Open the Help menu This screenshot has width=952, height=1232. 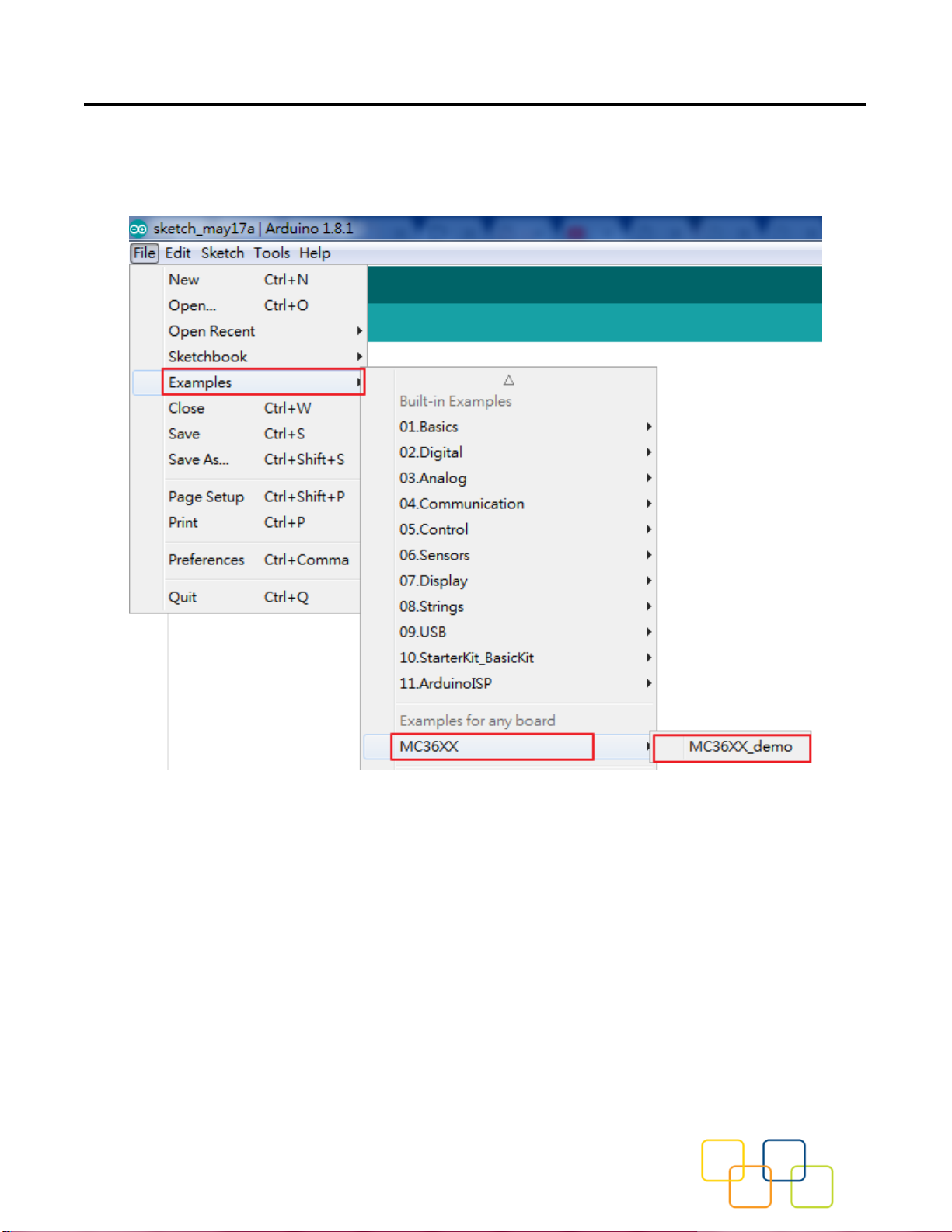point(315,253)
